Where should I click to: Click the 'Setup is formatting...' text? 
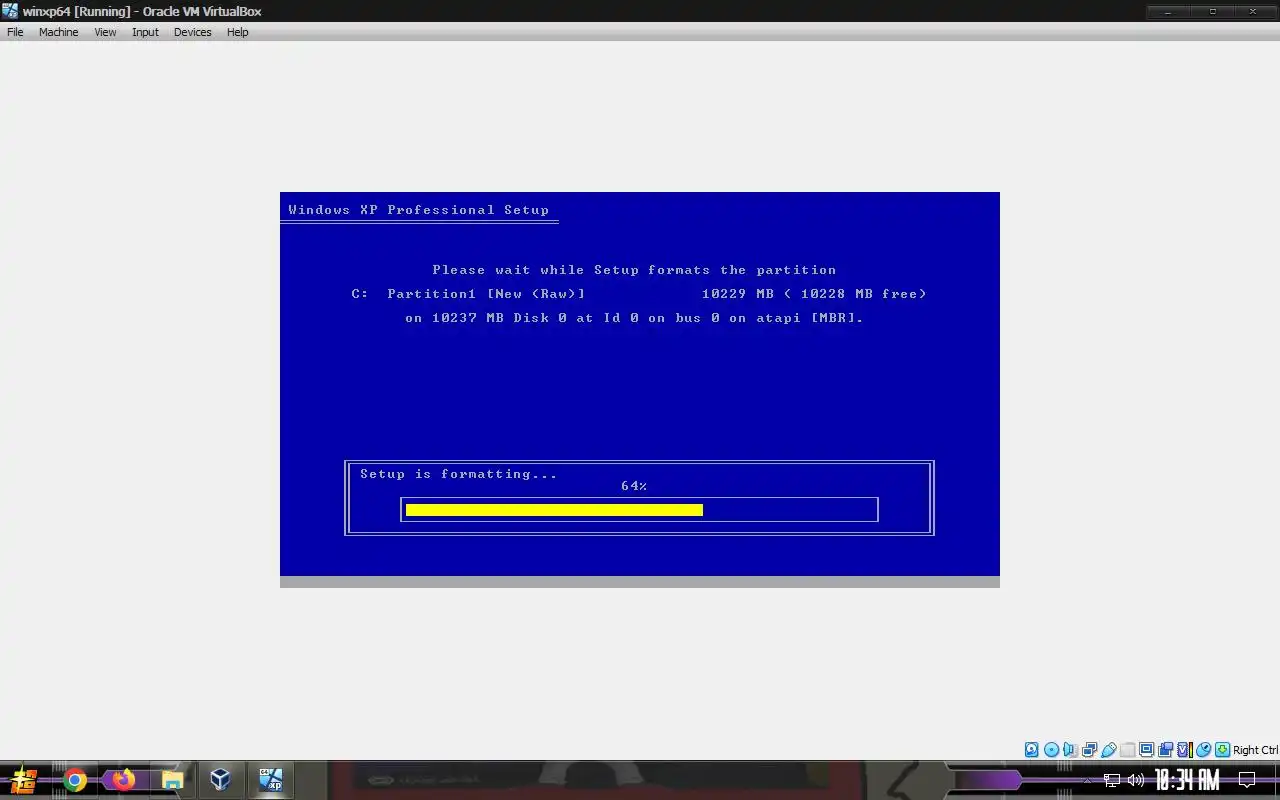coord(459,474)
